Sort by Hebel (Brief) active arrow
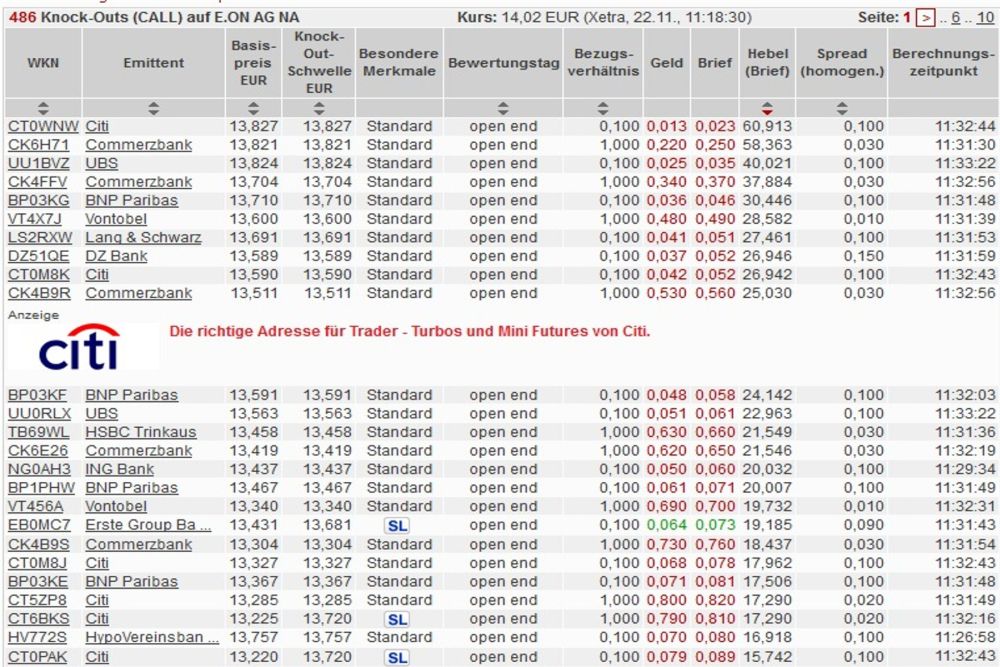 (767, 108)
